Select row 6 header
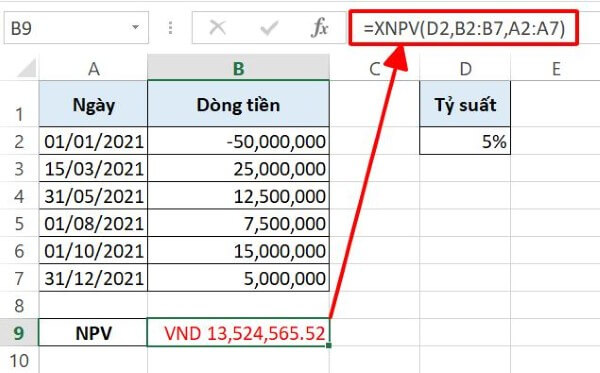The image size is (600, 373). [19, 251]
